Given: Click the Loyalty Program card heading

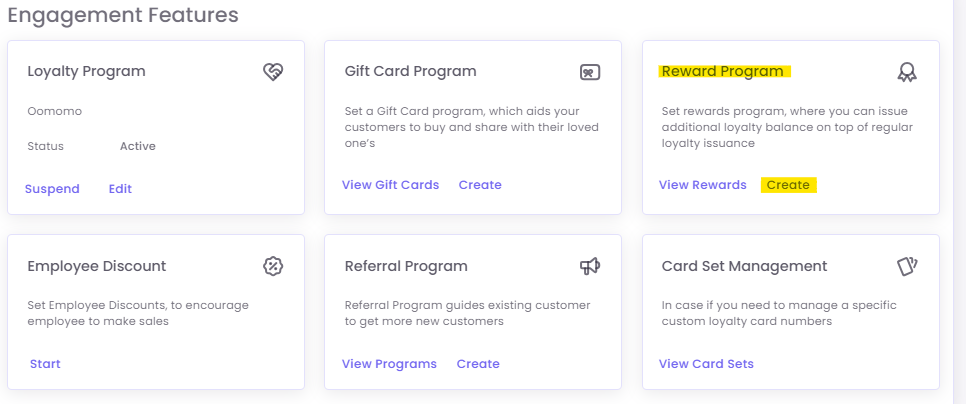Looking at the screenshot, I should (86, 71).
